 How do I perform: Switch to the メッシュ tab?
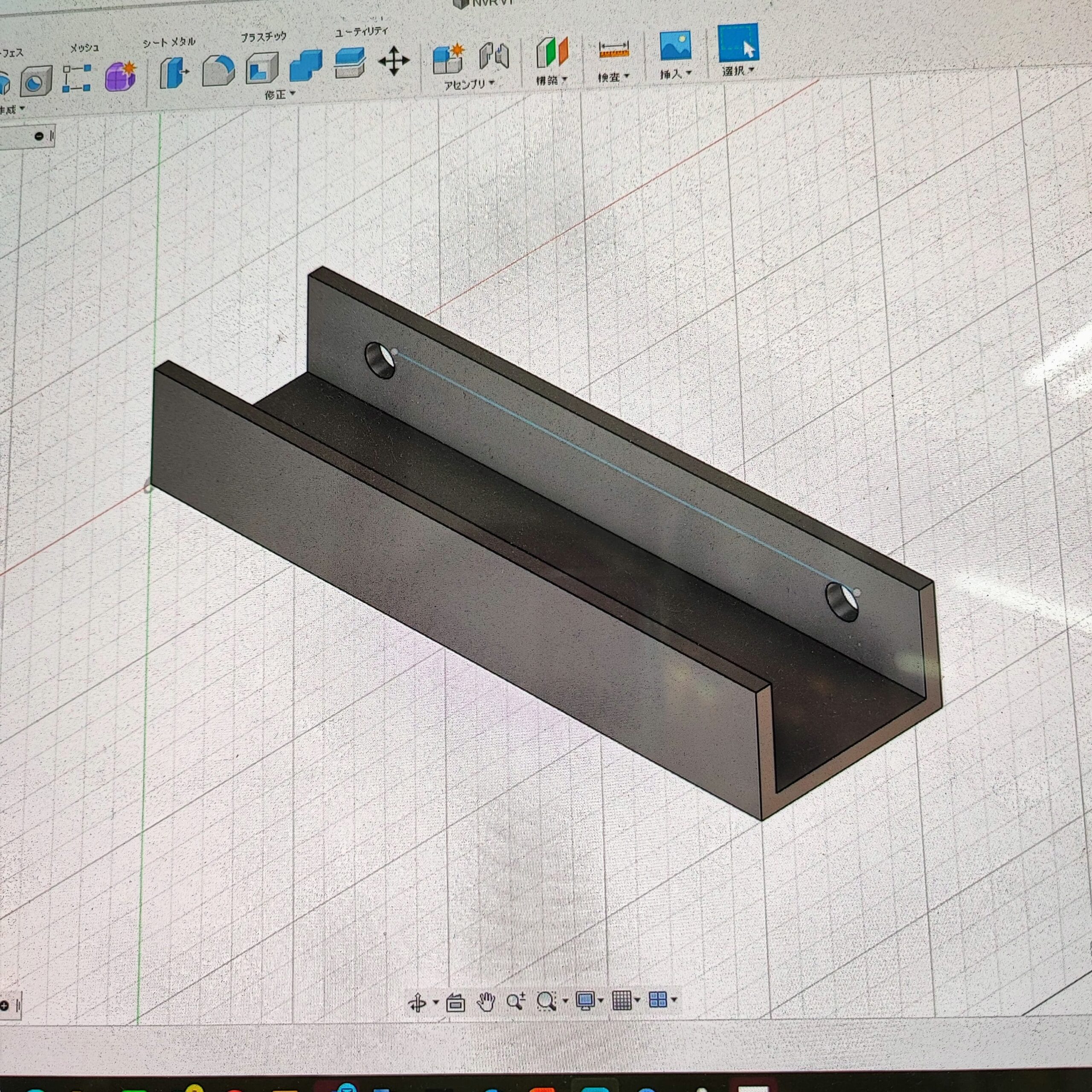[x=84, y=48]
